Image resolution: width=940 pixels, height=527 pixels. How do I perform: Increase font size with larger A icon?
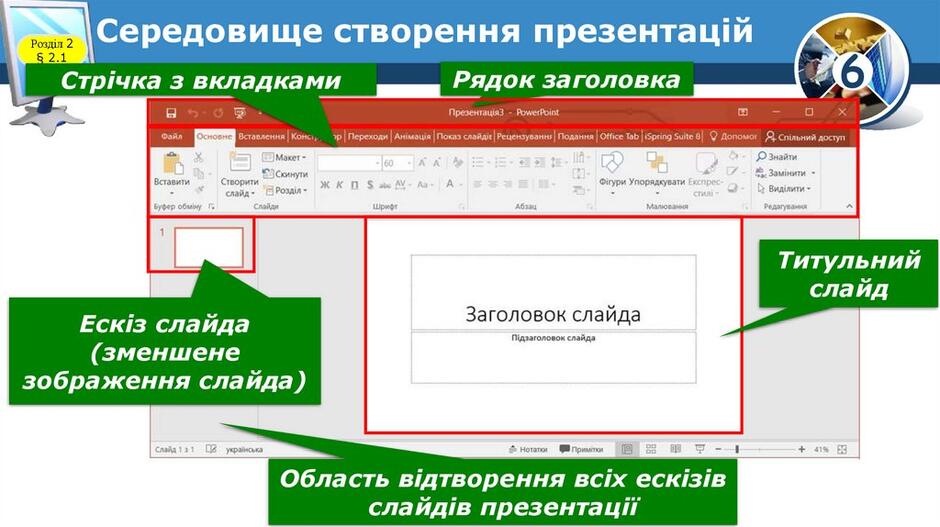(x=422, y=162)
